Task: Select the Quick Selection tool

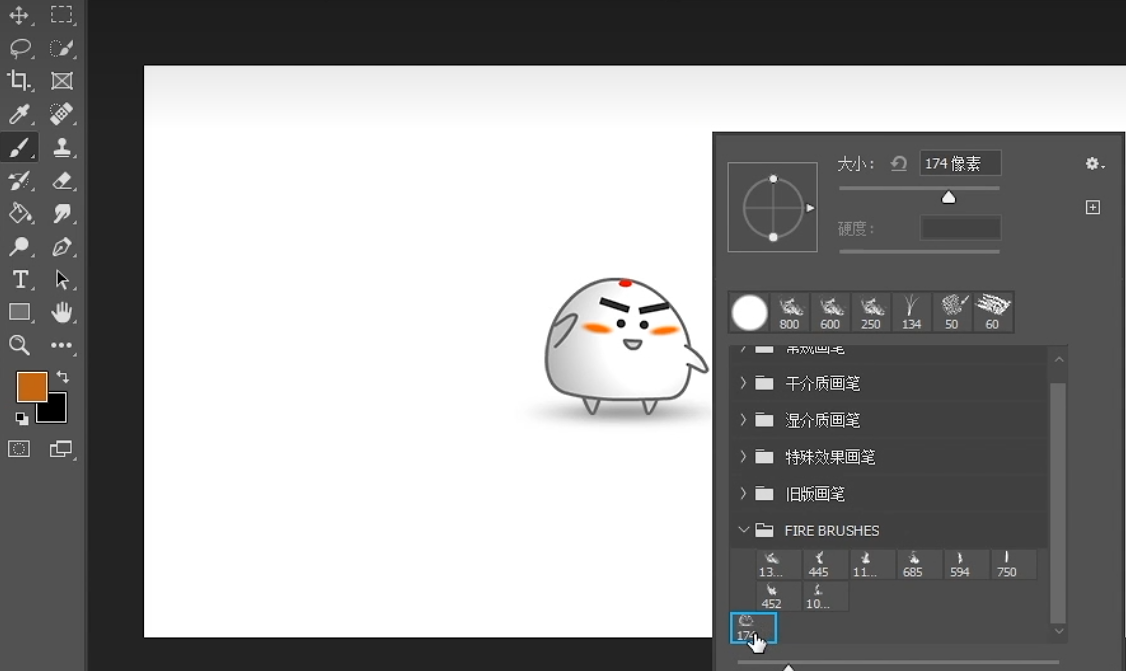Action: click(61, 47)
